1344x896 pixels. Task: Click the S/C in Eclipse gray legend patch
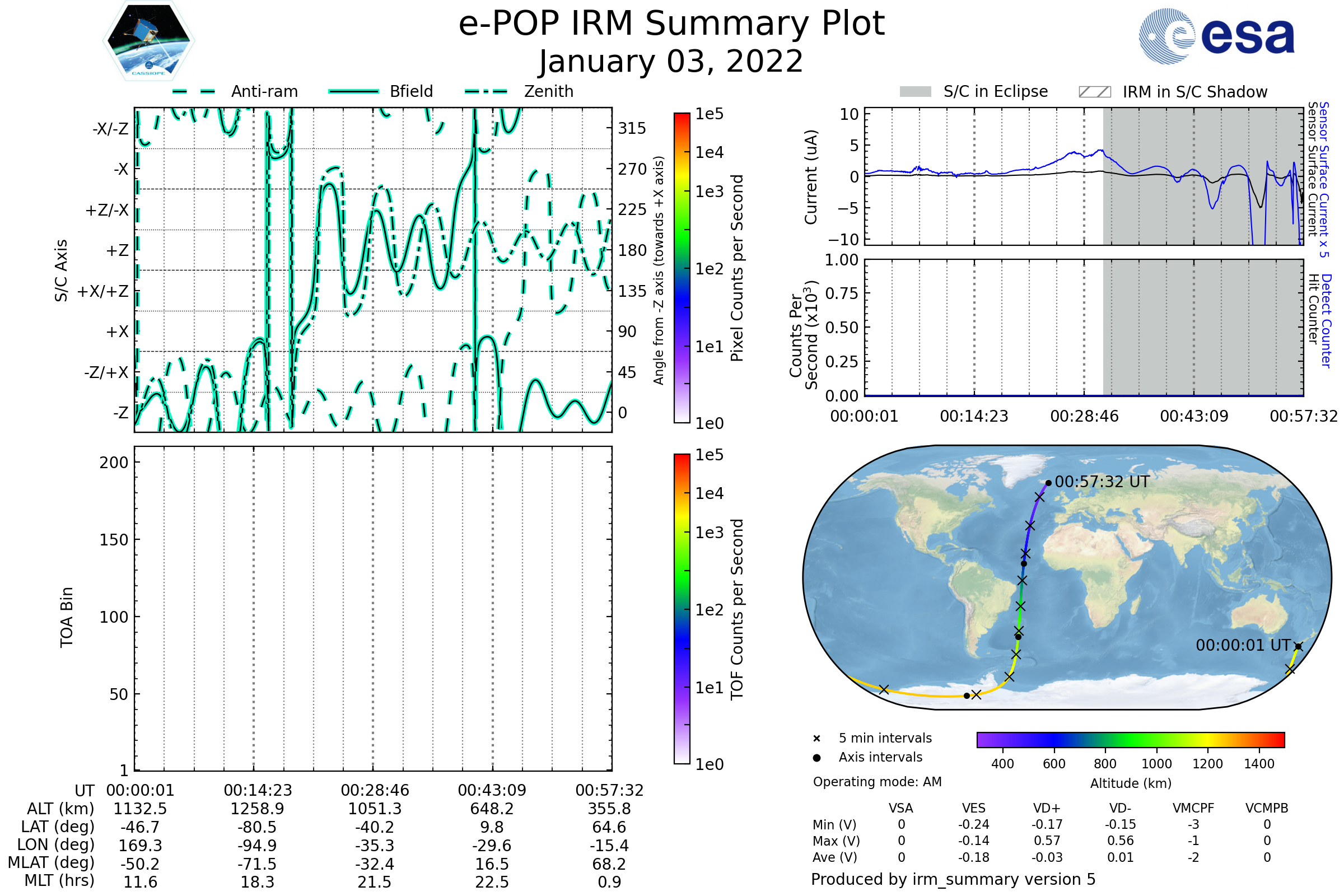[x=916, y=92]
